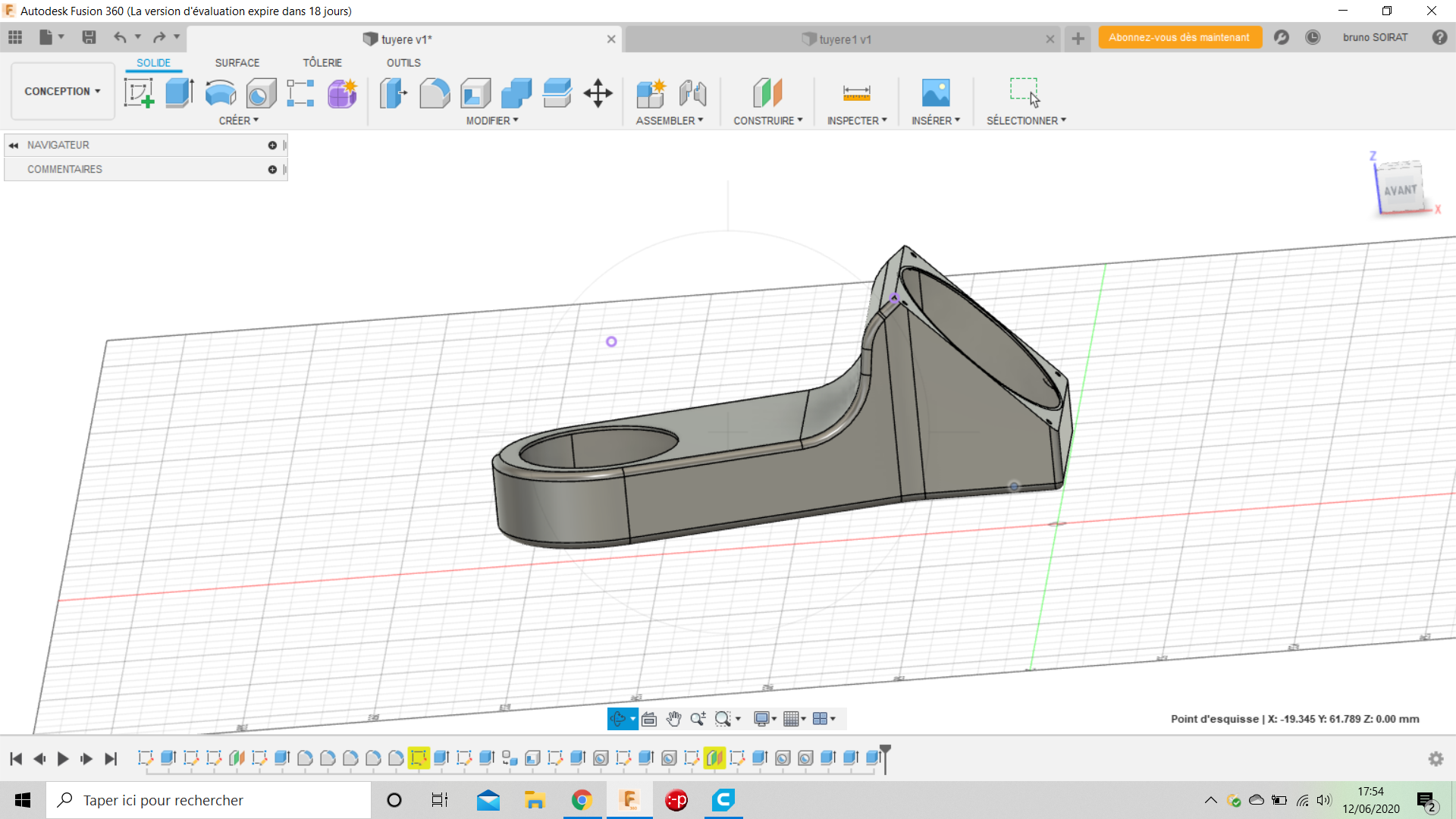Click the AVANT face of the view cube
The image size is (1456, 819).
pyautogui.click(x=1400, y=190)
